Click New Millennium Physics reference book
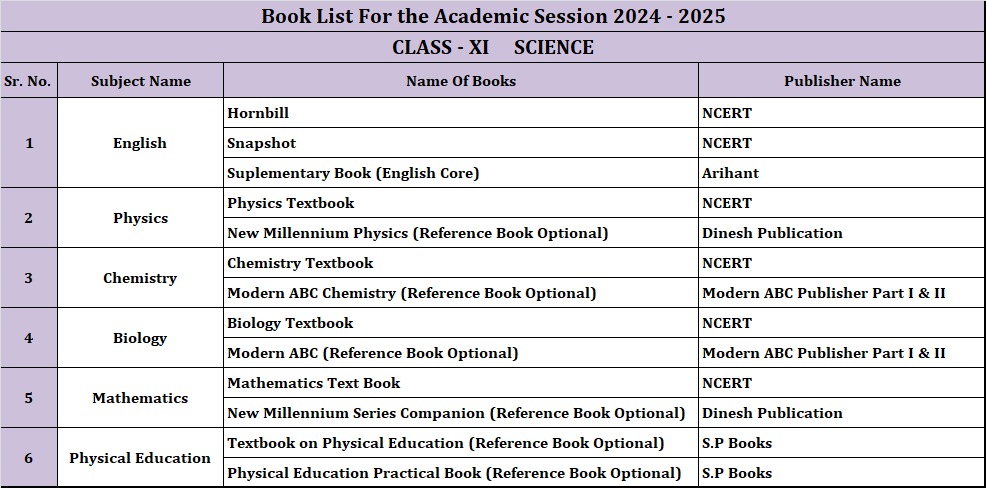The width and height of the screenshot is (986, 488). point(417,233)
